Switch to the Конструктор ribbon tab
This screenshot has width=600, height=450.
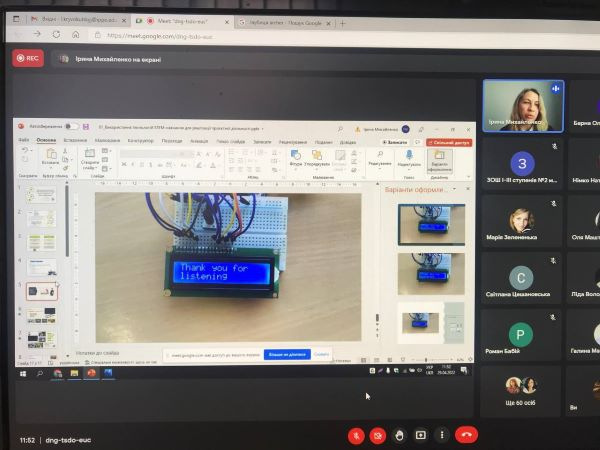click(x=140, y=141)
